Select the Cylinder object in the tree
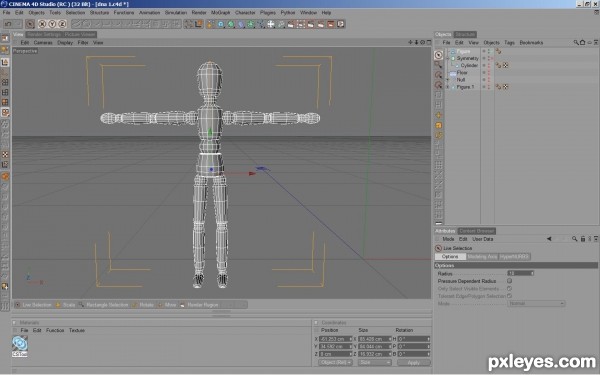600x375 pixels. pos(469,65)
